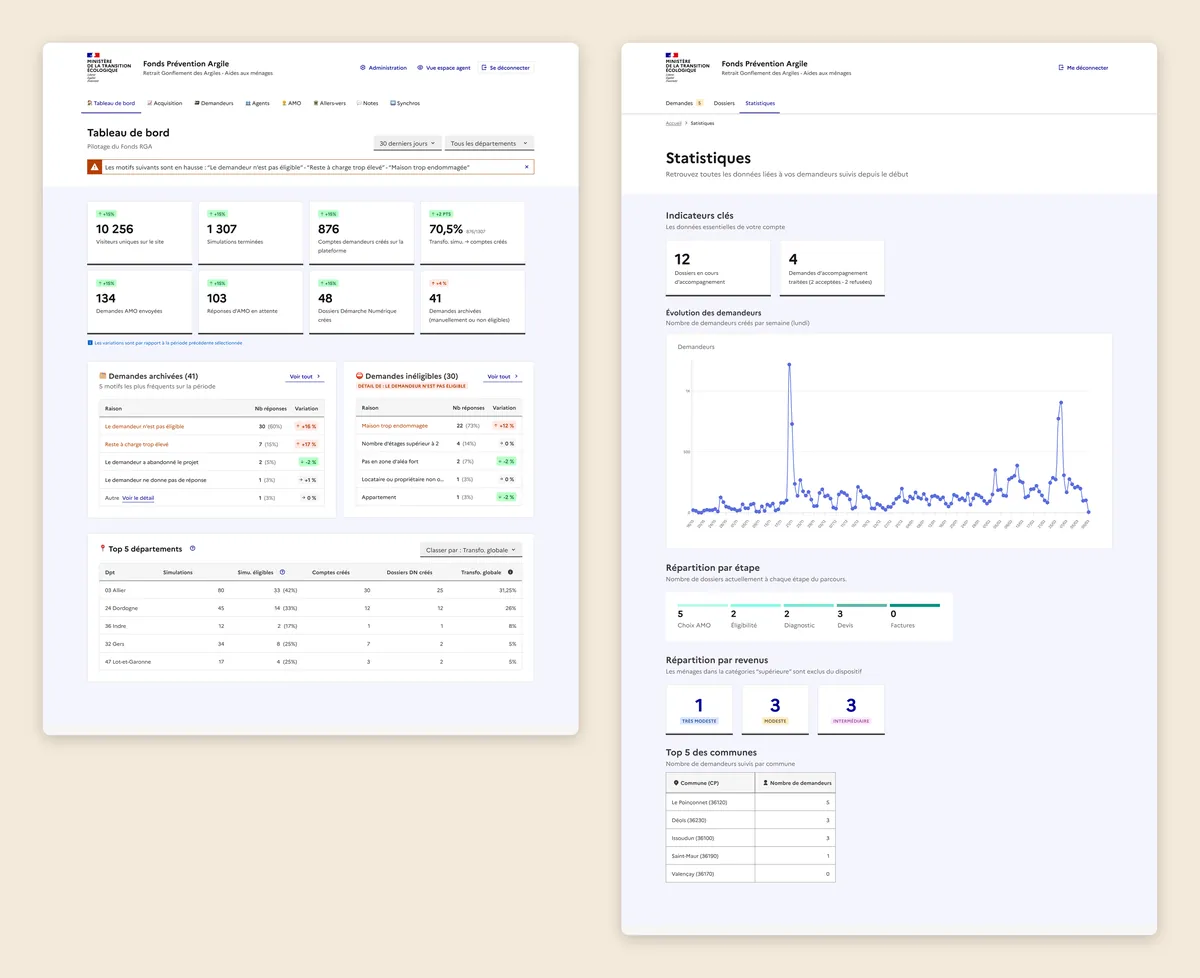Click the '03 Allier' department row
This screenshot has width=1200, height=978.
click(310, 590)
